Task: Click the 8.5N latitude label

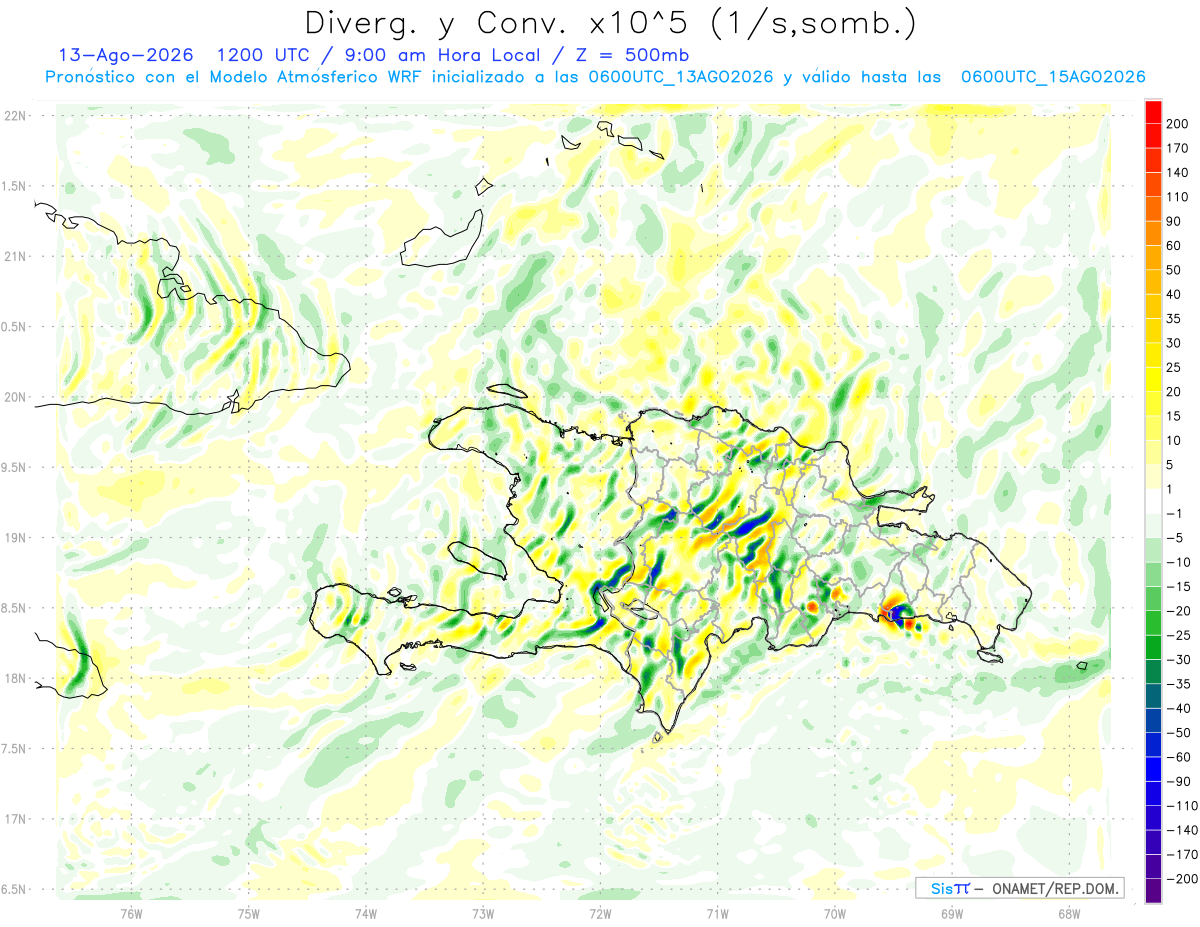Action: (15, 608)
